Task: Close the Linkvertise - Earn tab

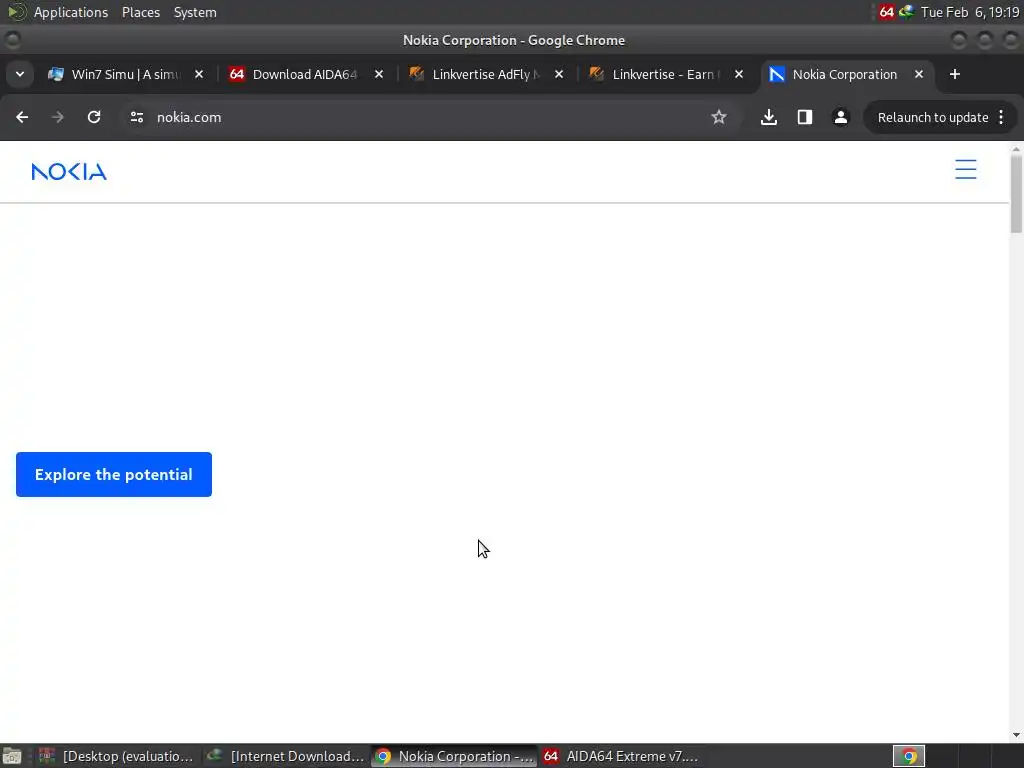Action: click(x=739, y=74)
